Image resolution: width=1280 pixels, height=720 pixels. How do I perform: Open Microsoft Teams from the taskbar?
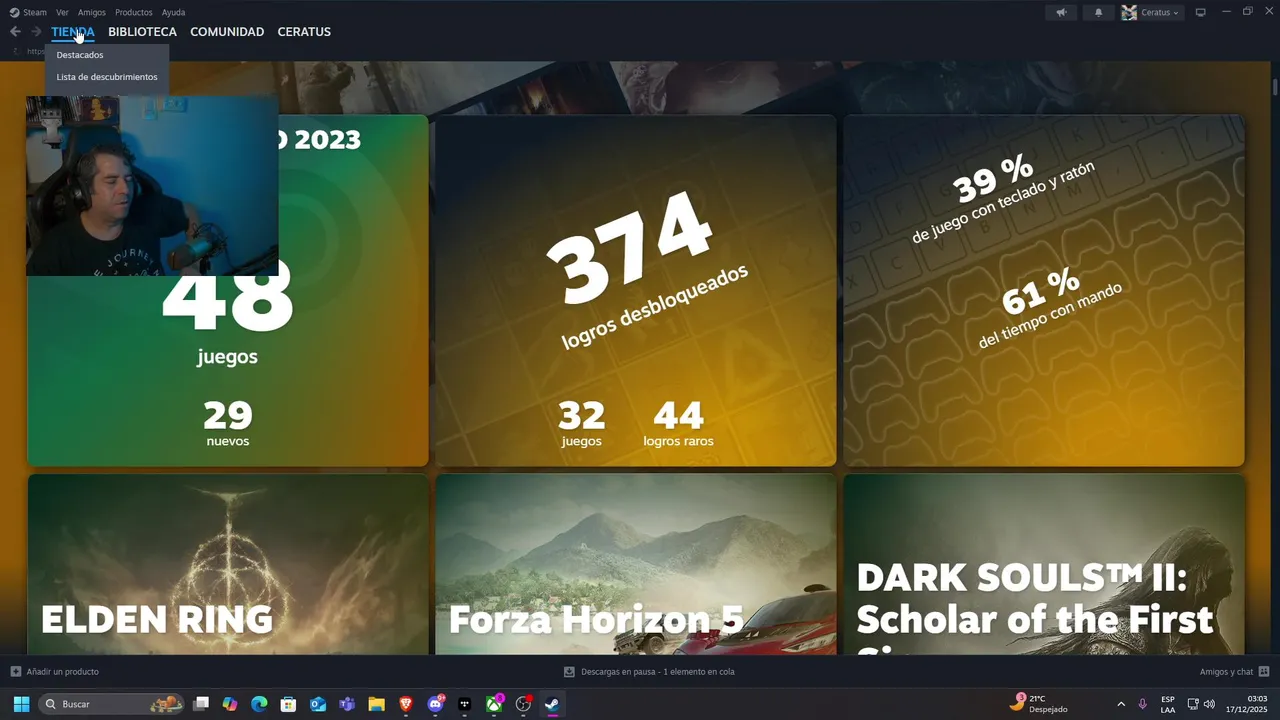(x=347, y=704)
